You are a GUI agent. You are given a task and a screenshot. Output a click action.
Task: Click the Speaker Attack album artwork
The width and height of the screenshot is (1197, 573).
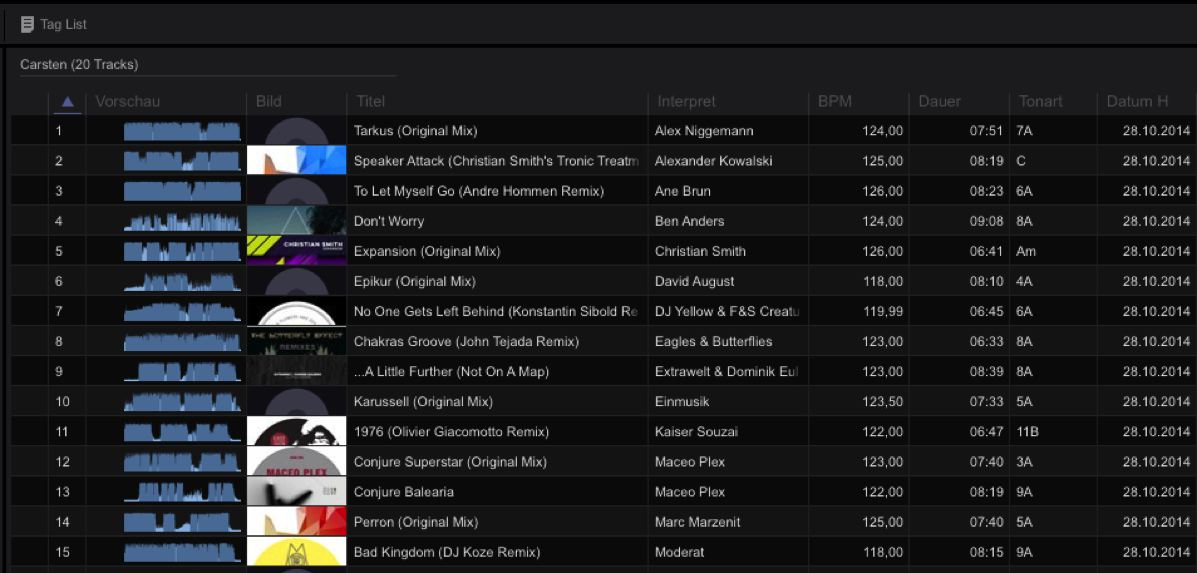tap(296, 161)
